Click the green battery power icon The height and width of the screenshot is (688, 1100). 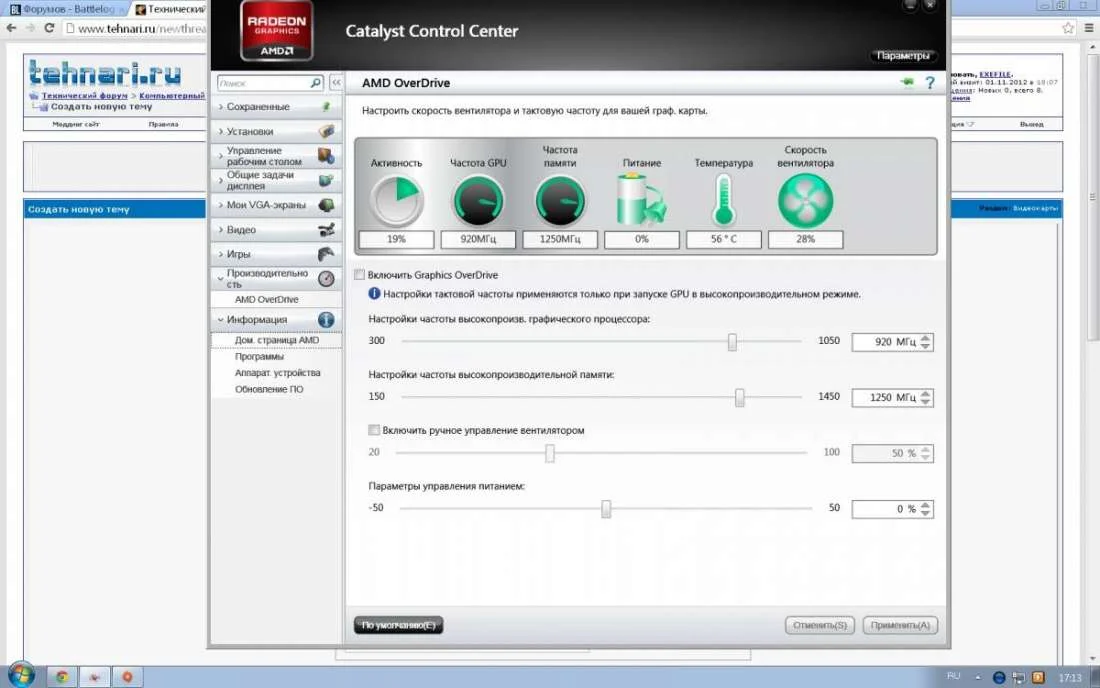tap(641, 199)
